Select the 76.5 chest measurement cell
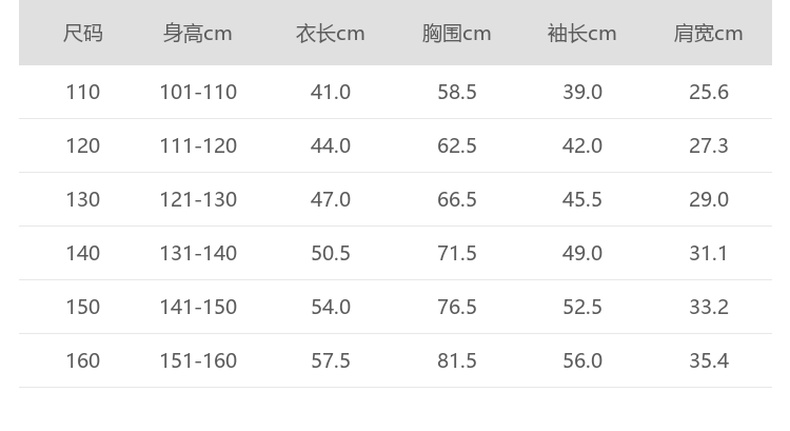Viewport: 790px width, 431px height. click(457, 307)
